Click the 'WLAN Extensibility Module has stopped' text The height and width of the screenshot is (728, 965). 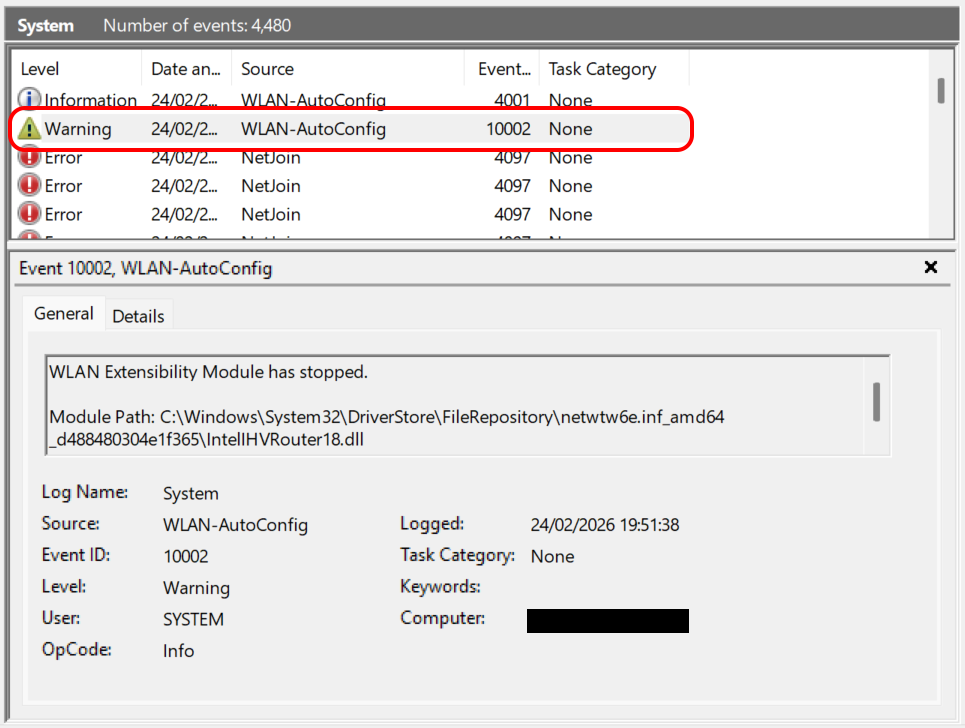coord(209,372)
